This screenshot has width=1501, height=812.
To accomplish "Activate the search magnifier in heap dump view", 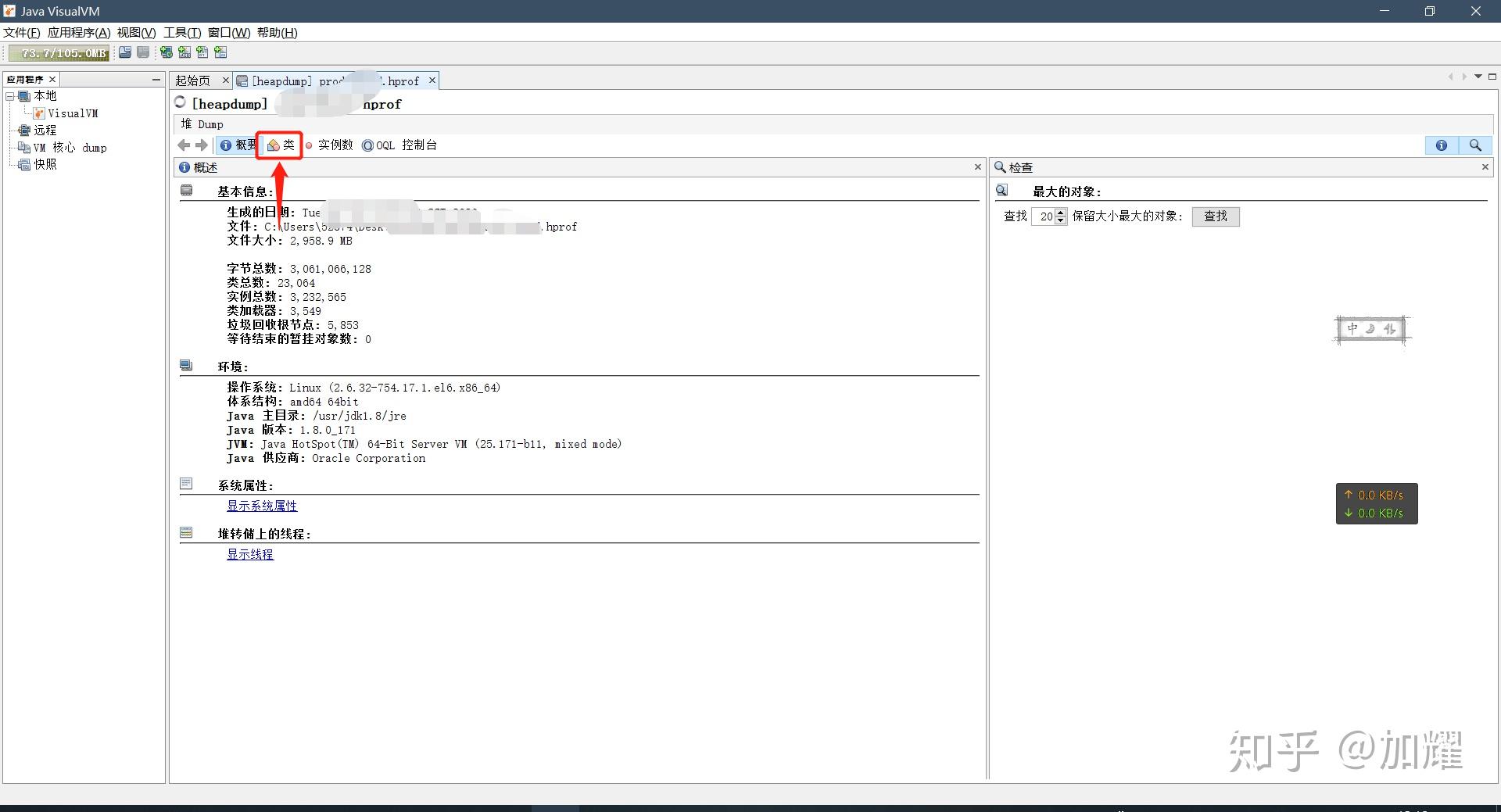I will point(1476,145).
